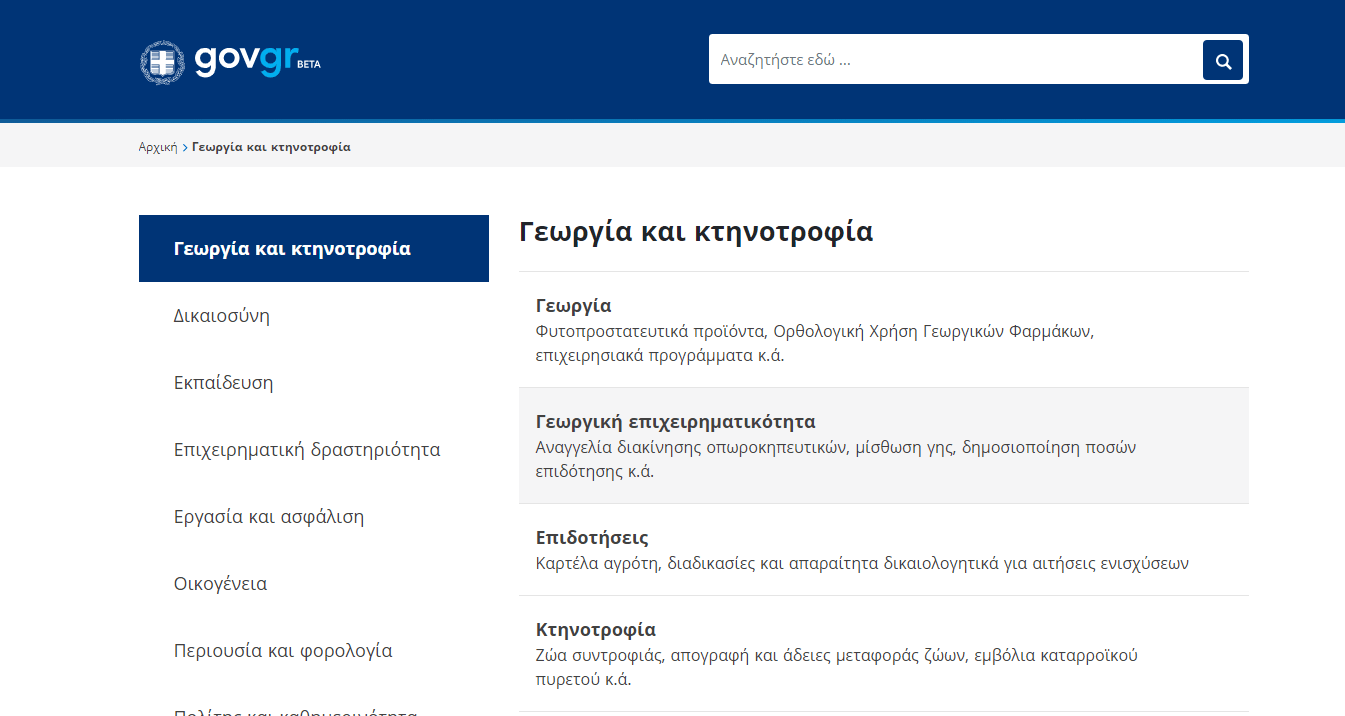Viewport: 1345px width, 716px height.
Task: Click the Γεωργία και κτηνοτροφία breadcrumb
Action: pos(271,147)
